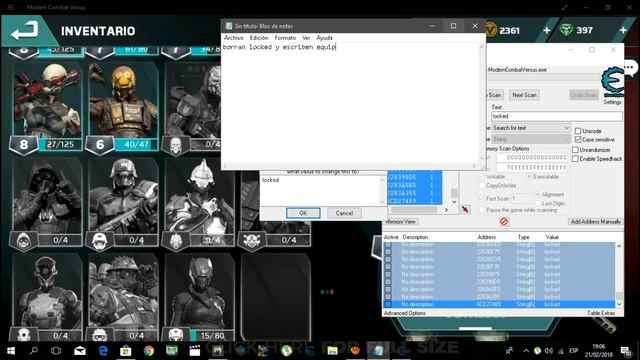Open notification center icon
The height and width of the screenshot is (360, 640).
626,351
